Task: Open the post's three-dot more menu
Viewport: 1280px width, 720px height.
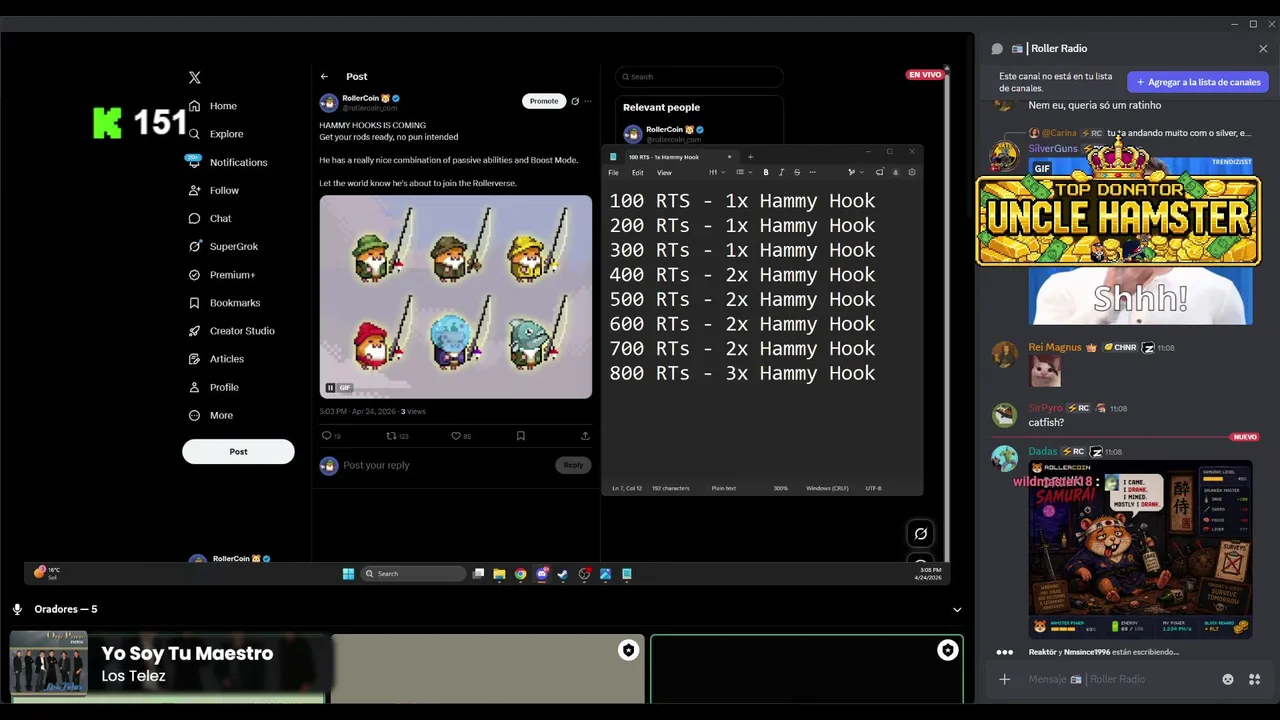Action: 588,101
